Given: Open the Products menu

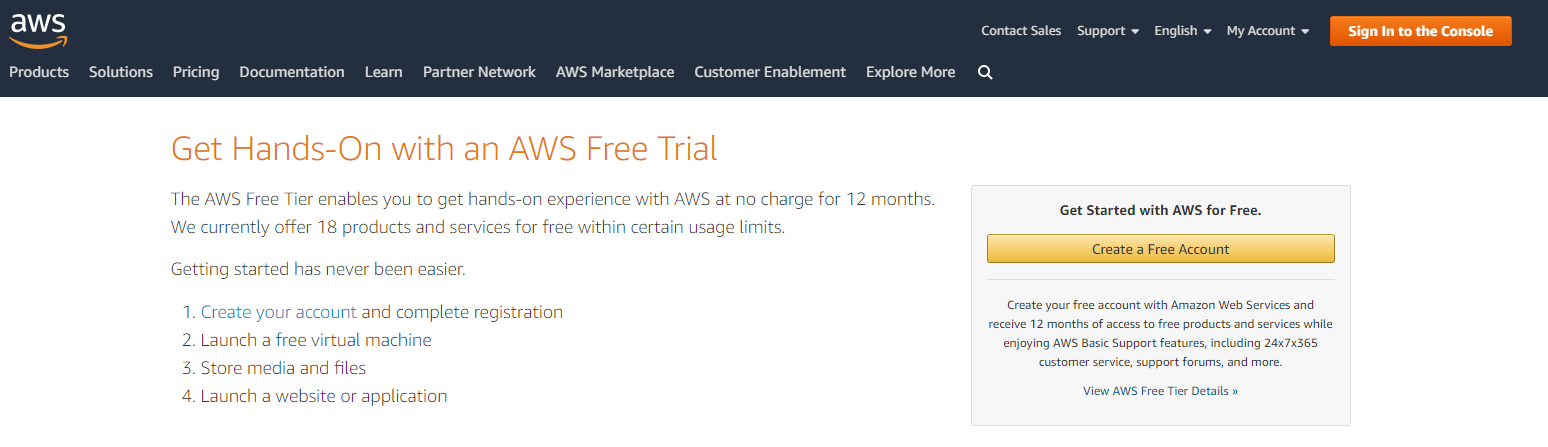Looking at the screenshot, I should coord(39,72).
